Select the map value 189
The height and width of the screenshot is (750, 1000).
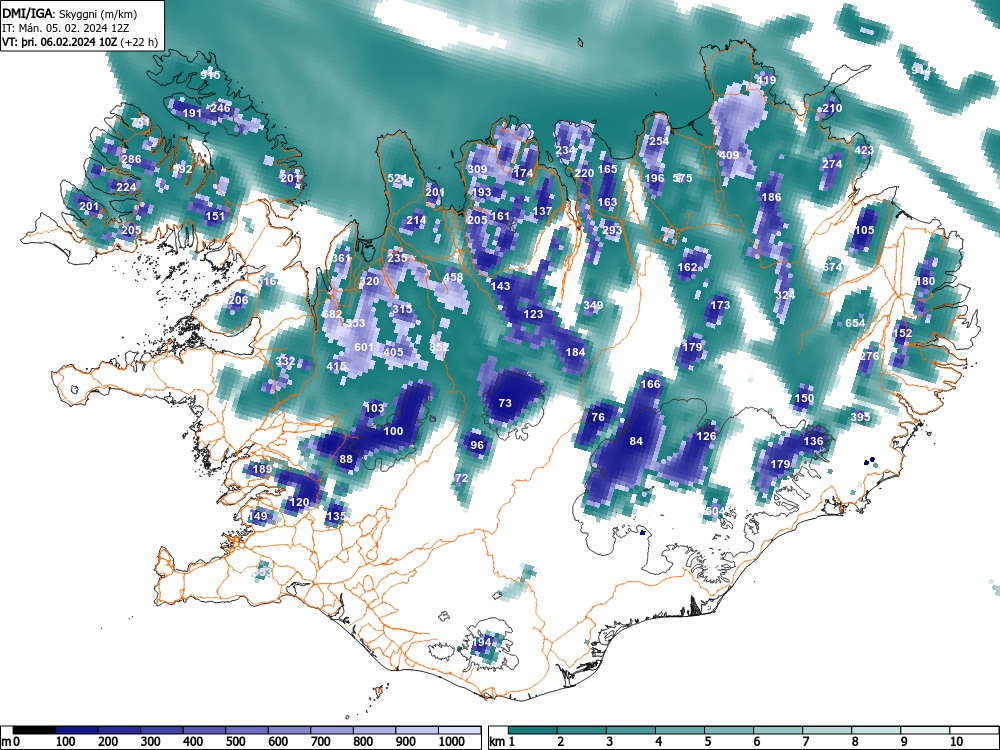262,469
